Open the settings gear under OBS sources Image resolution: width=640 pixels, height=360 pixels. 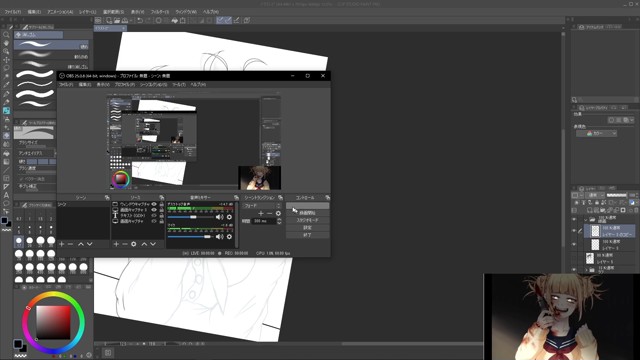pyautogui.click(x=133, y=244)
